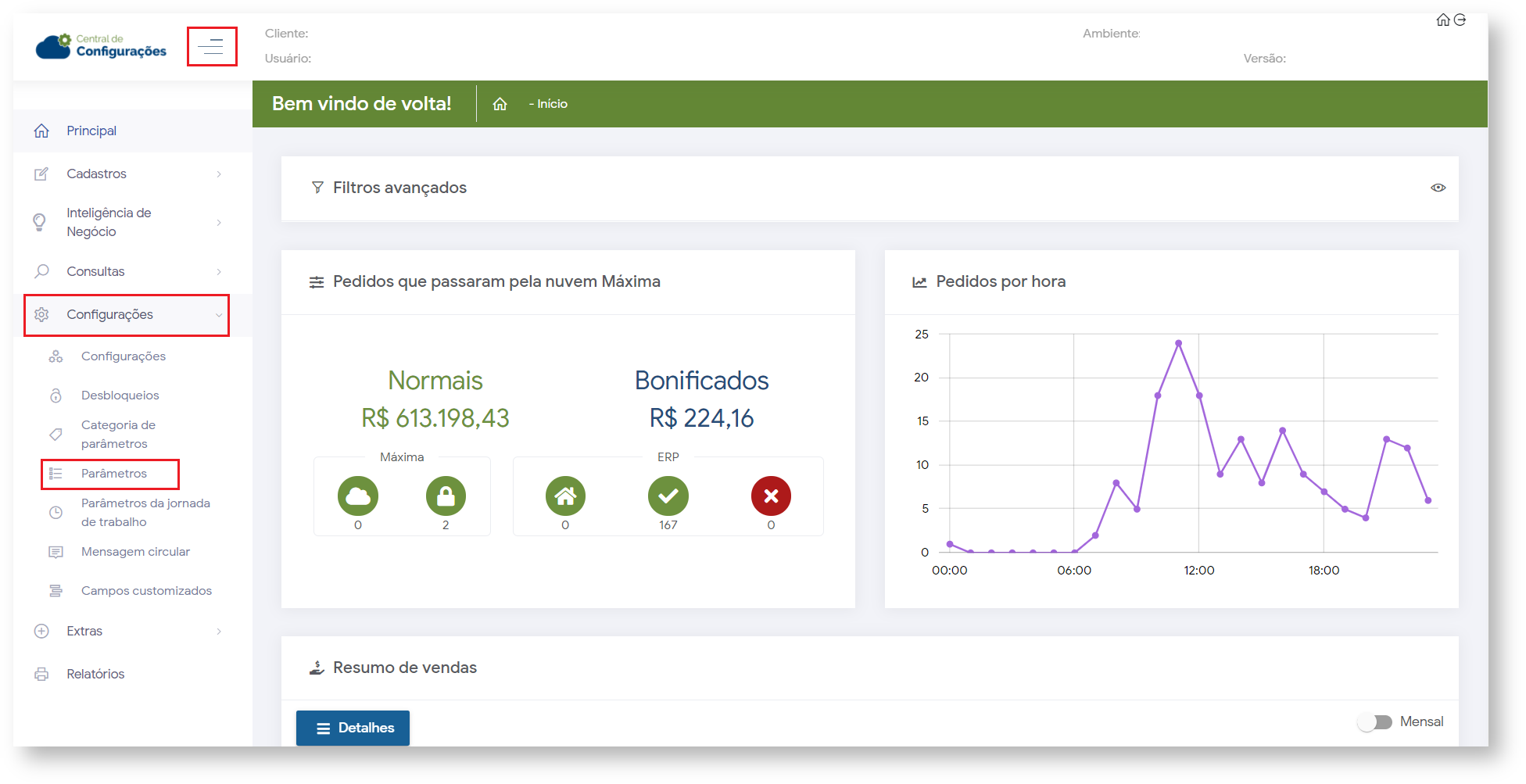Click the Principal home icon
Image resolution: width=1526 pixels, height=784 pixels.
click(x=41, y=131)
